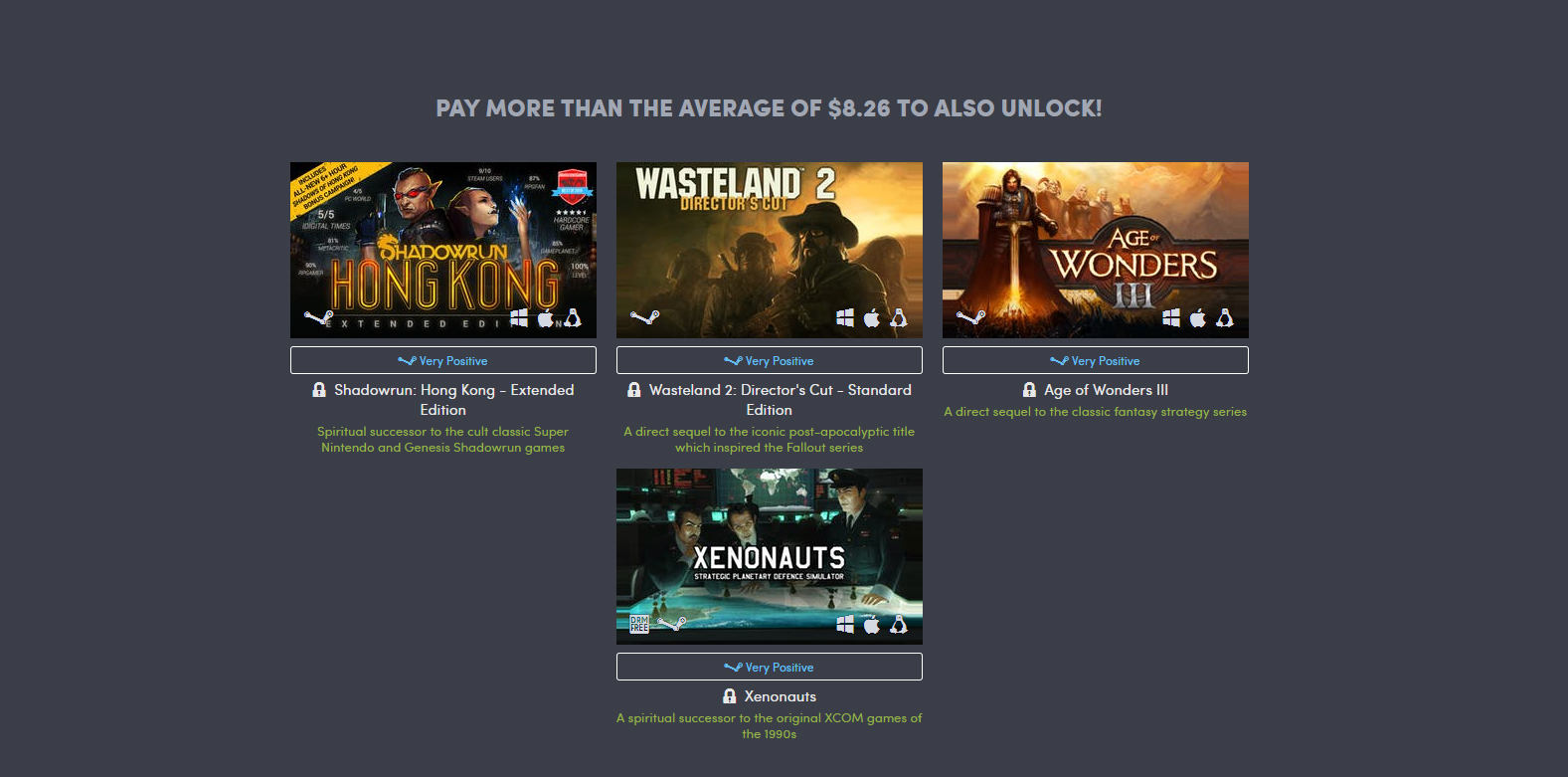Open Very Positive rating under Xenonauts
This screenshot has height=777, width=1568.
tap(770, 667)
